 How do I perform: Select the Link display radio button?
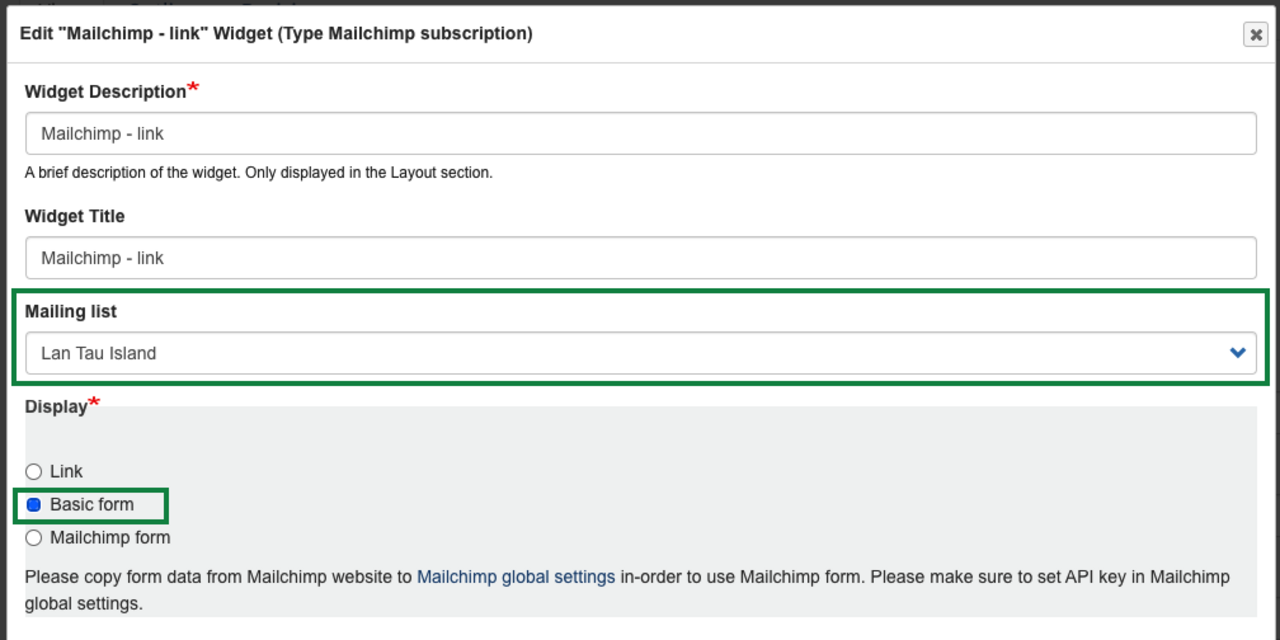coord(34,472)
